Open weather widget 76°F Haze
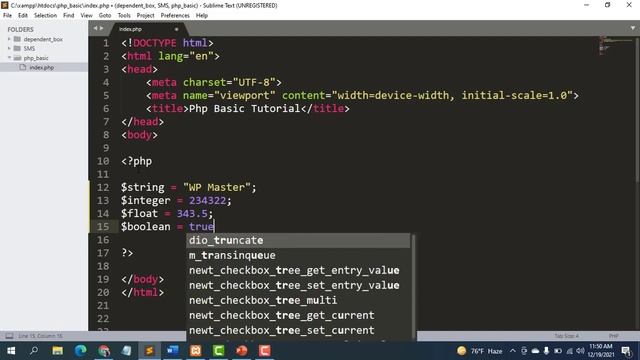This screenshot has height=360, width=640. (480, 351)
